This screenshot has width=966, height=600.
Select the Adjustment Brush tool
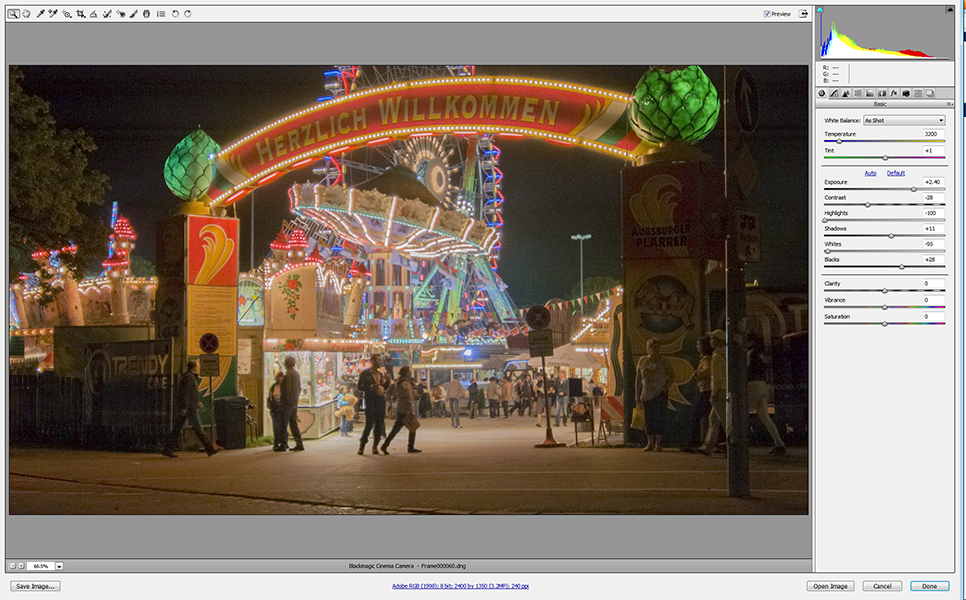pyautogui.click(x=134, y=14)
